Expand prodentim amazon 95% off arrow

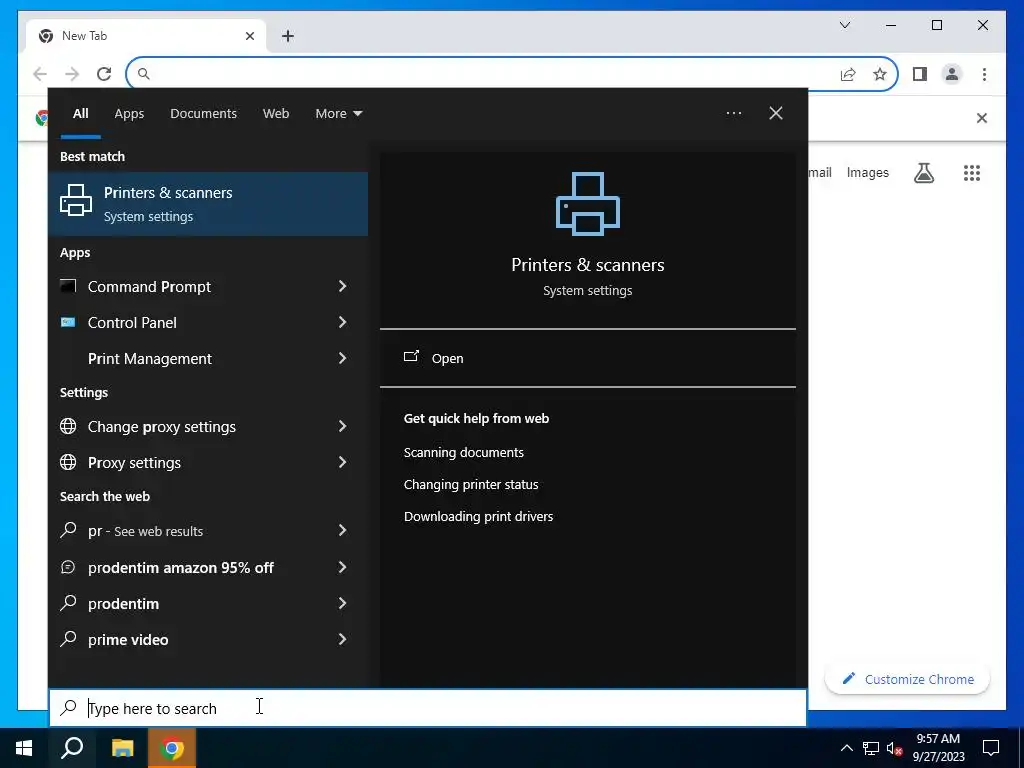coord(342,567)
